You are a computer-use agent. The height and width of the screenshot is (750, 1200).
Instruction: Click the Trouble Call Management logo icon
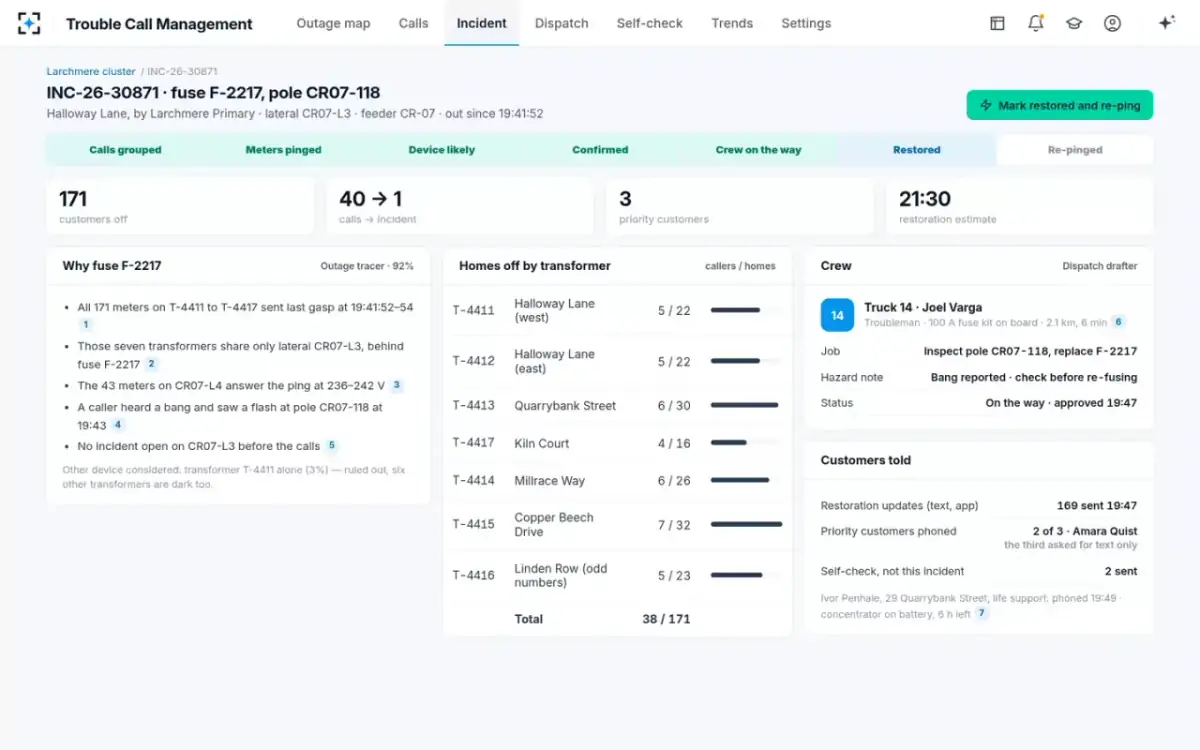click(x=30, y=23)
